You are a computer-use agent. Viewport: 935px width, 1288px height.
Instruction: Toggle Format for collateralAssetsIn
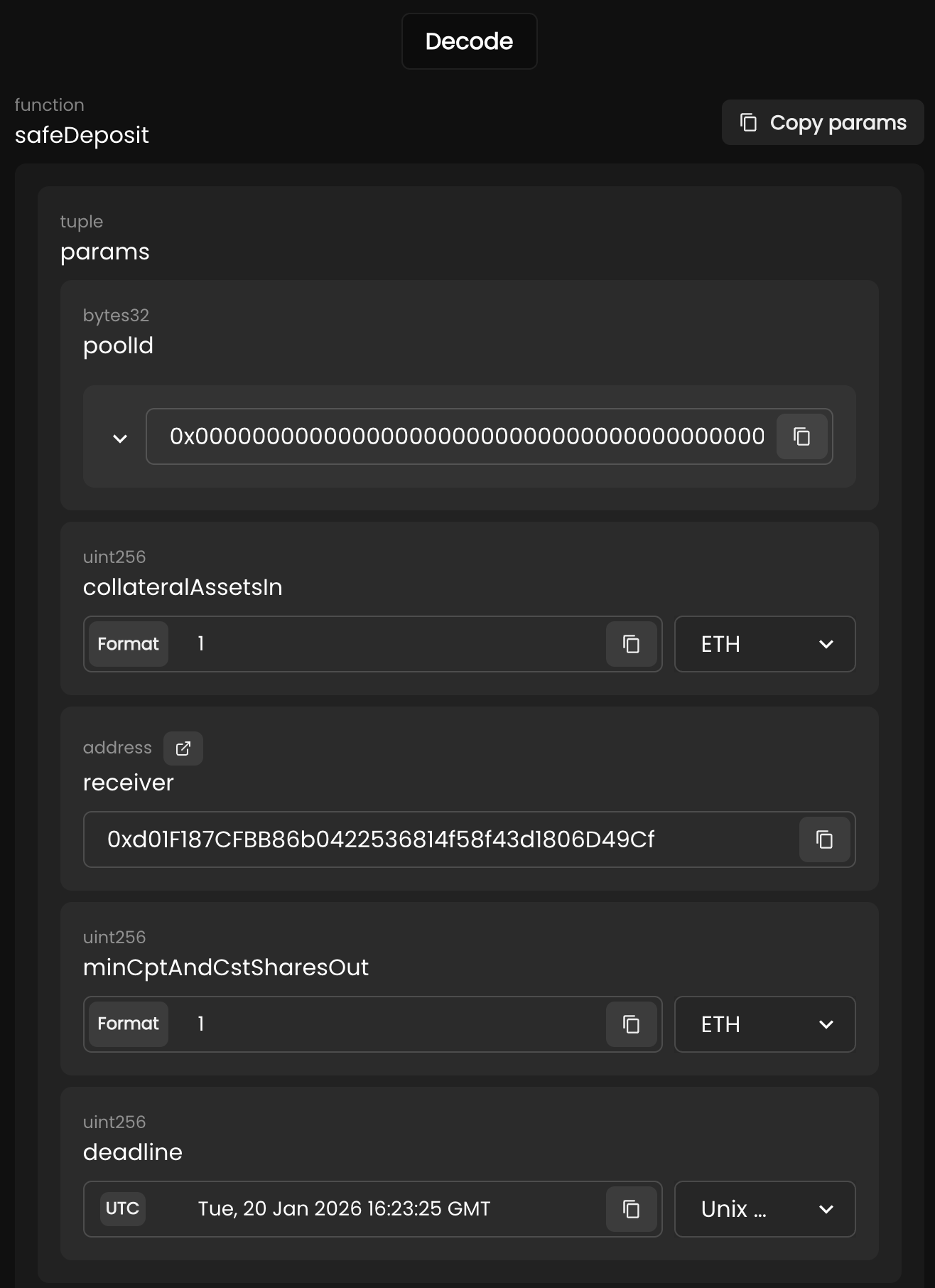click(129, 644)
